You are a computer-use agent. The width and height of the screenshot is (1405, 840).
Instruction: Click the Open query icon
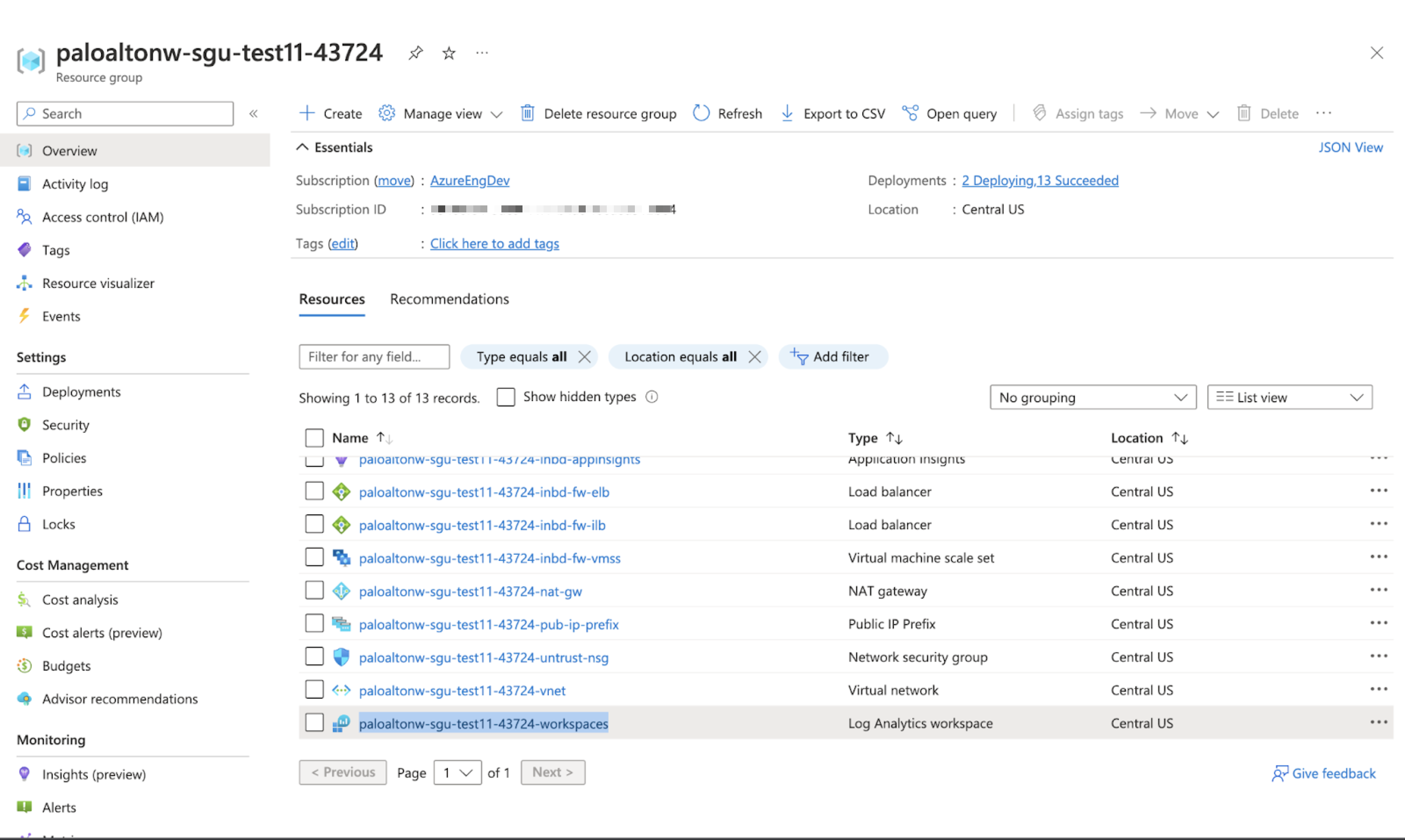(910, 113)
